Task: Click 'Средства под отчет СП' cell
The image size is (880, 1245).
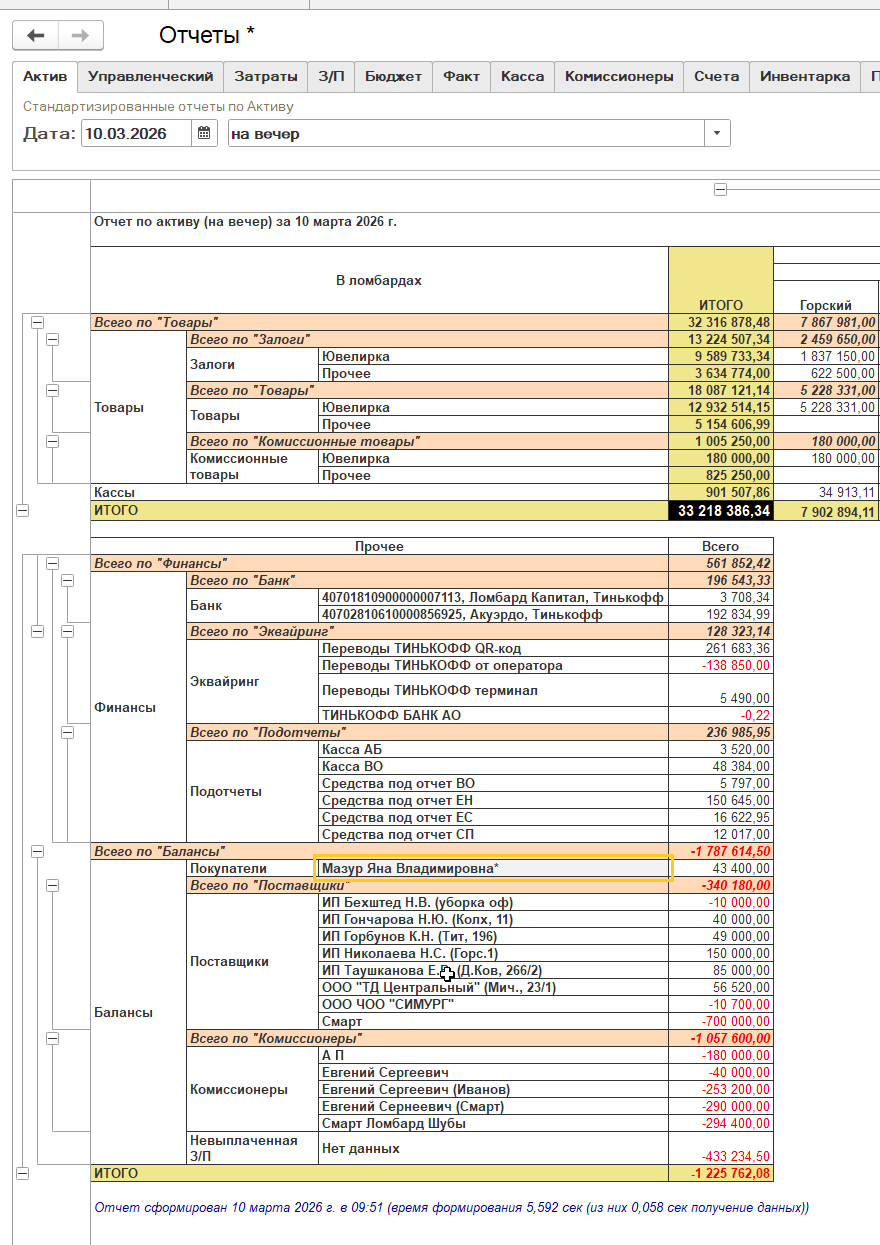Action: pyautogui.click(x=493, y=834)
